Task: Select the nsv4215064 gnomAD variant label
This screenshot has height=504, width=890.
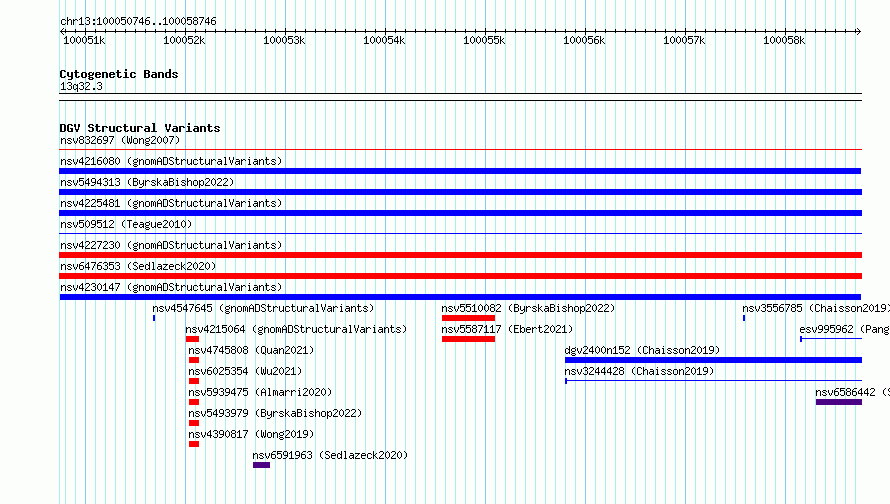Action: coord(296,329)
